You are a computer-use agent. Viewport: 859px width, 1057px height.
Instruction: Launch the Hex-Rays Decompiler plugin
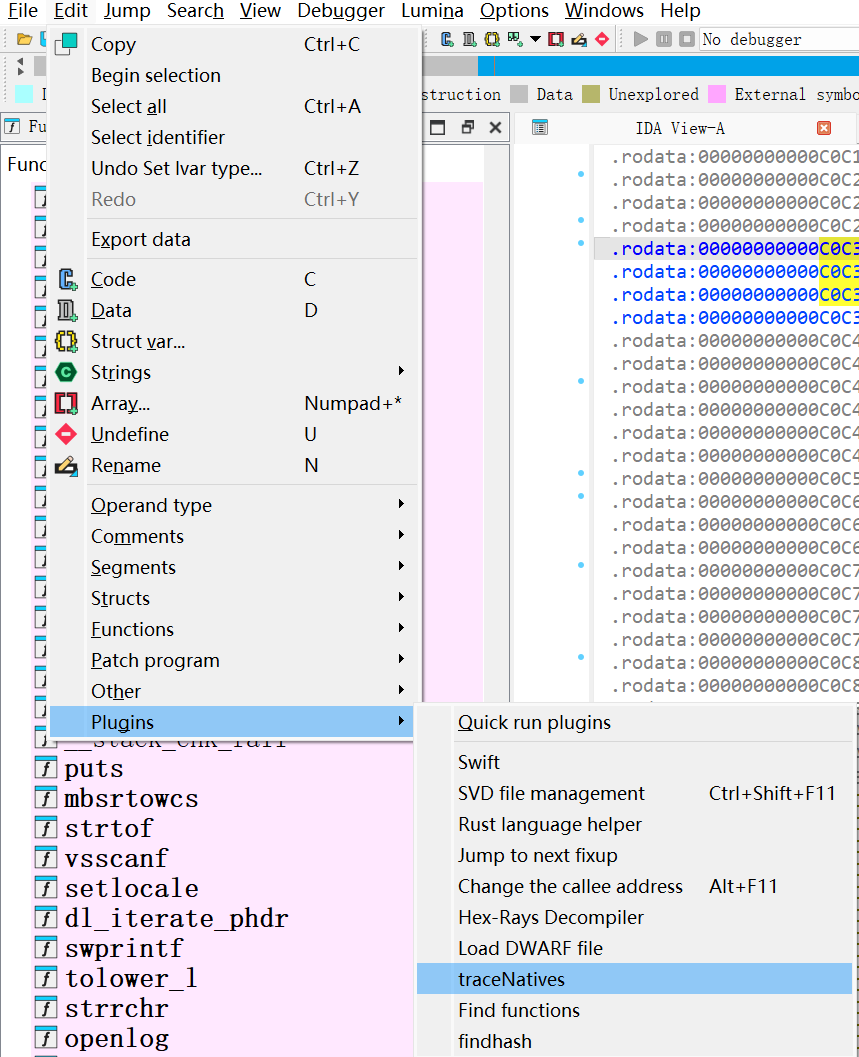[x=634, y=917]
